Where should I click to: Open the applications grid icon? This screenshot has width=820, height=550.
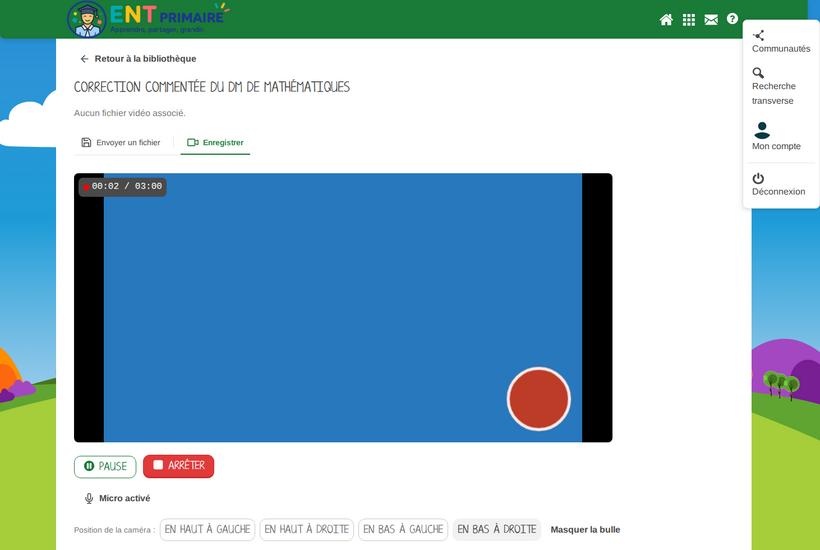689,20
